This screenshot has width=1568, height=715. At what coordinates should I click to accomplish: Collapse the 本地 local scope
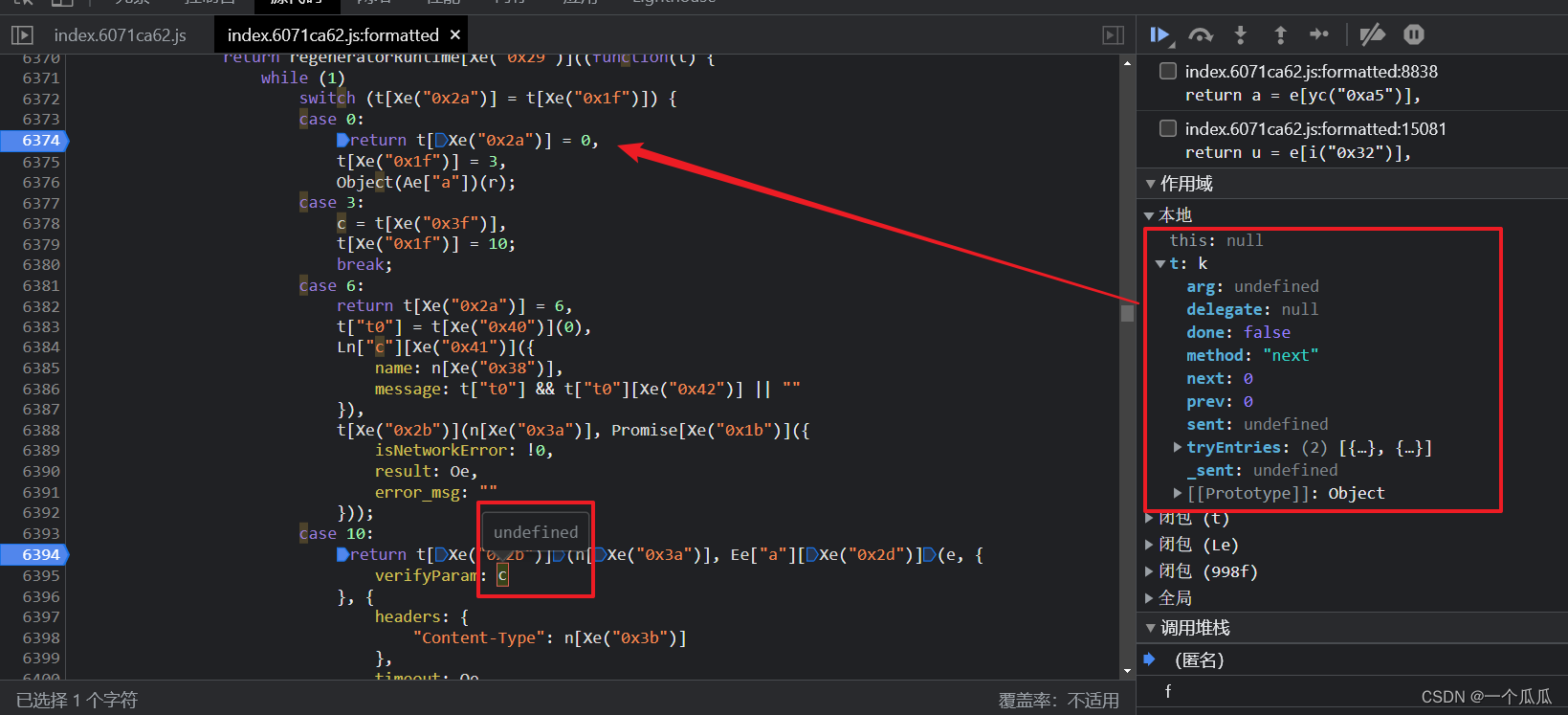[x=1149, y=215]
